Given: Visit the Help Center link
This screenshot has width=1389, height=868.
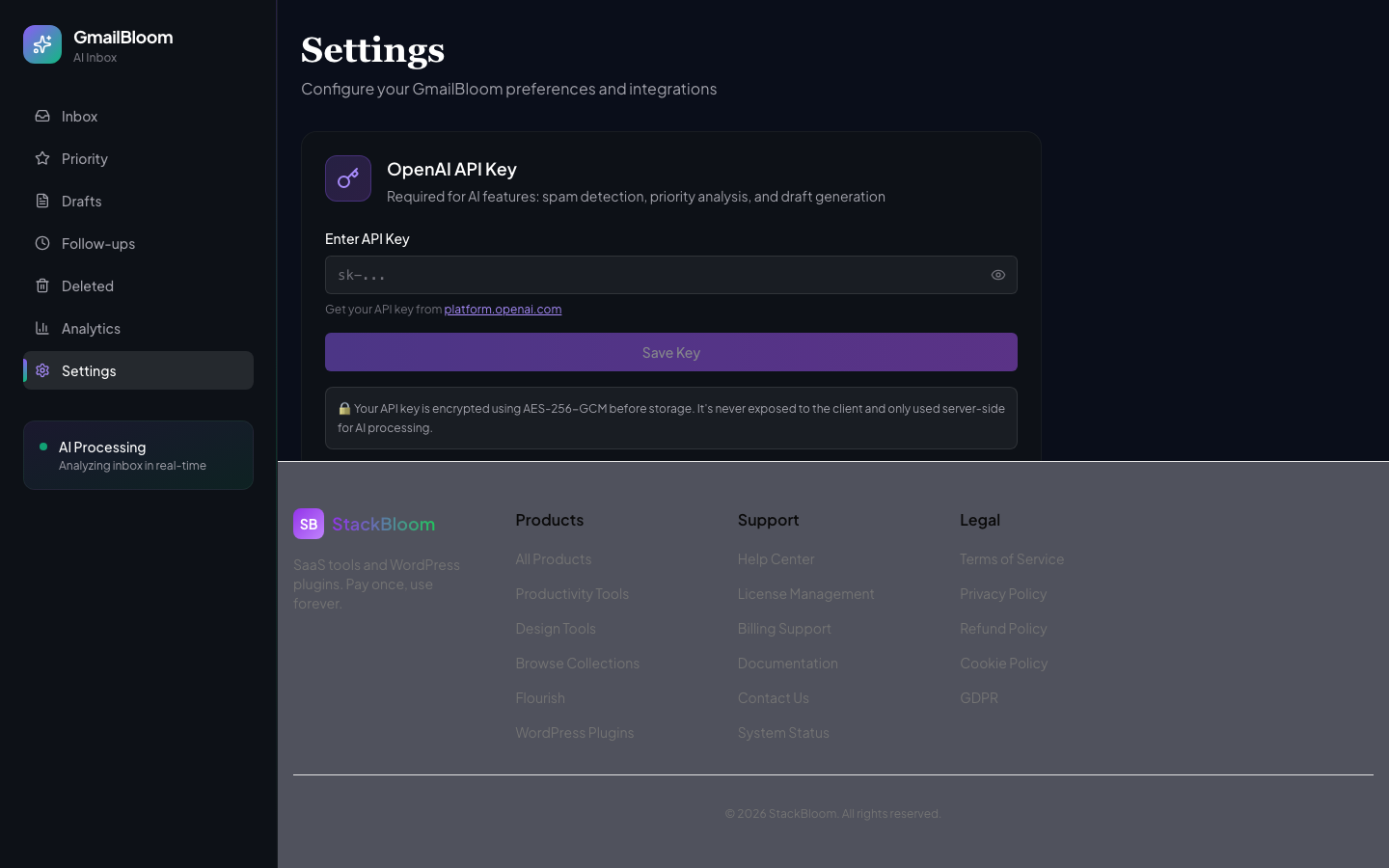Looking at the screenshot, I should point(776,559).
